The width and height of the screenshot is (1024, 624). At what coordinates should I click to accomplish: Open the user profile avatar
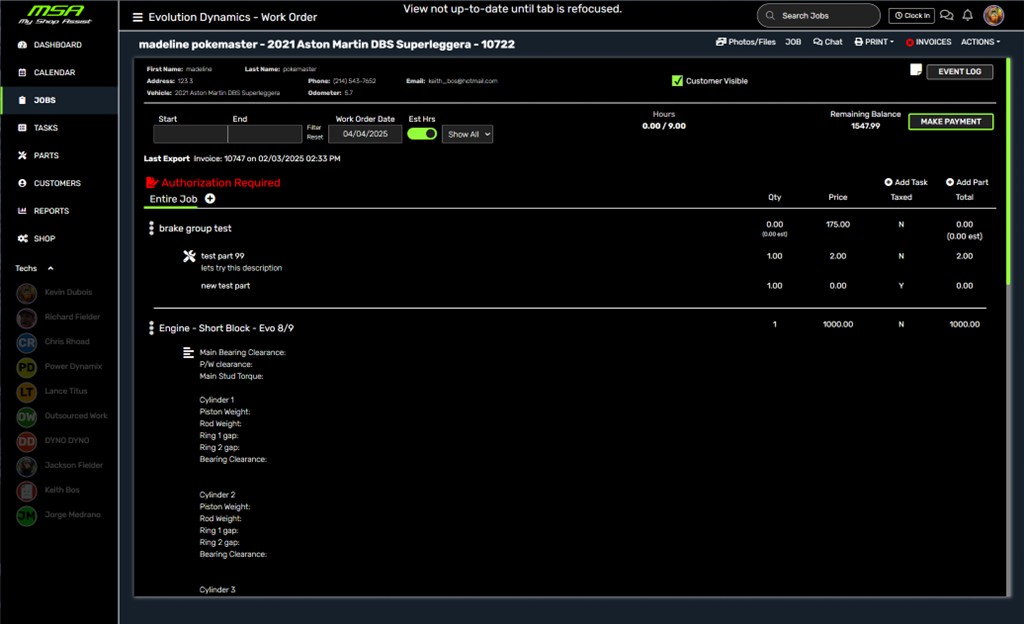(x=993, y=15)
